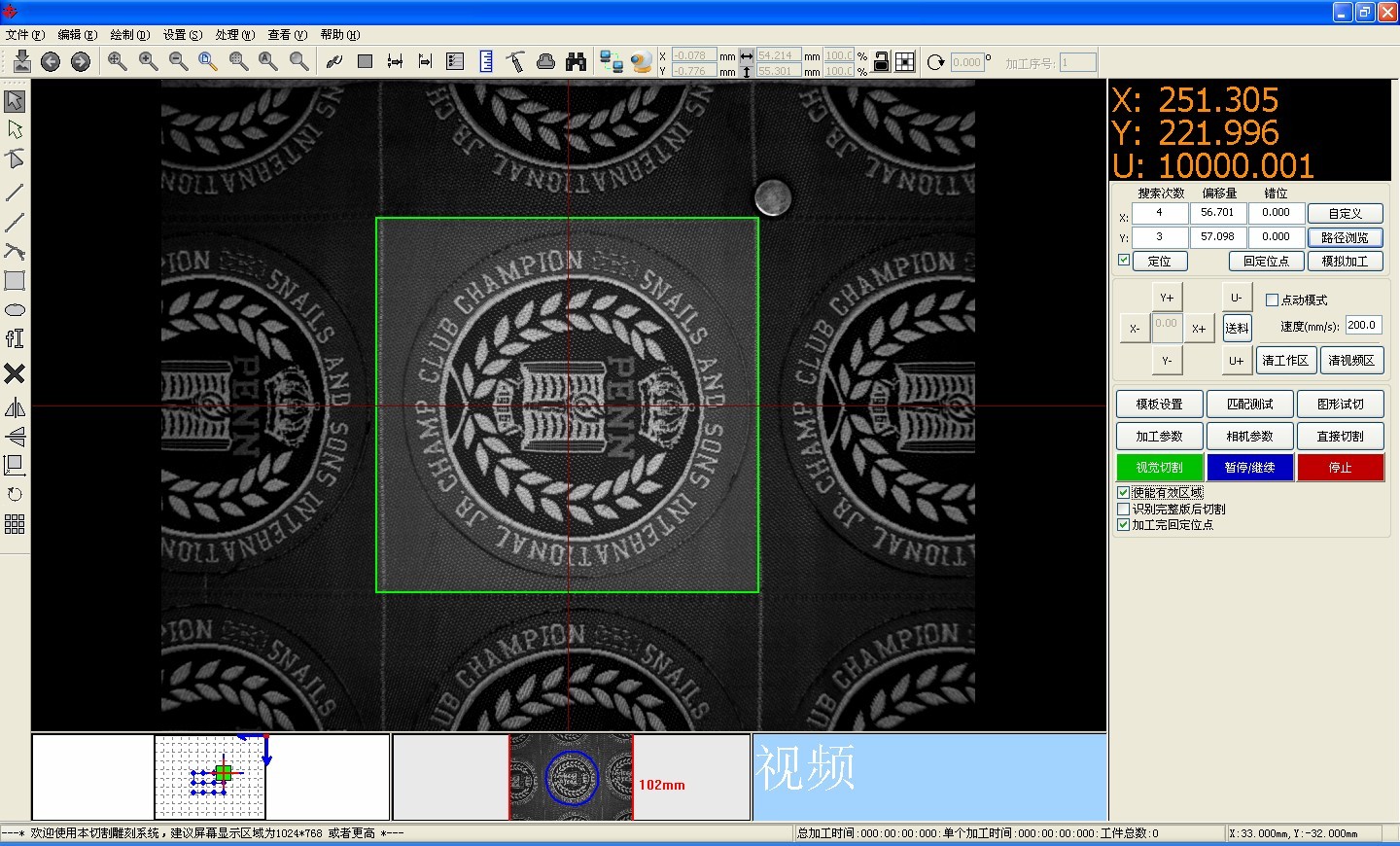Select the text tool in left toolbar
The image size is (1400, 846).
[15, 339]
